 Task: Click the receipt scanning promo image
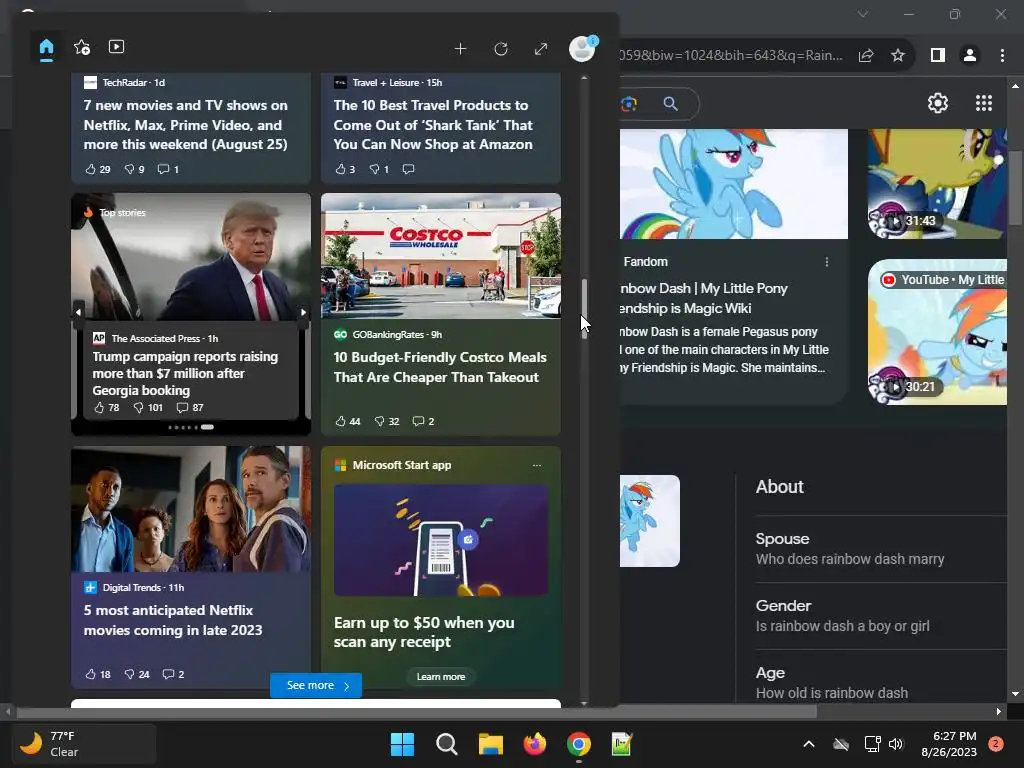coord(441,540)
